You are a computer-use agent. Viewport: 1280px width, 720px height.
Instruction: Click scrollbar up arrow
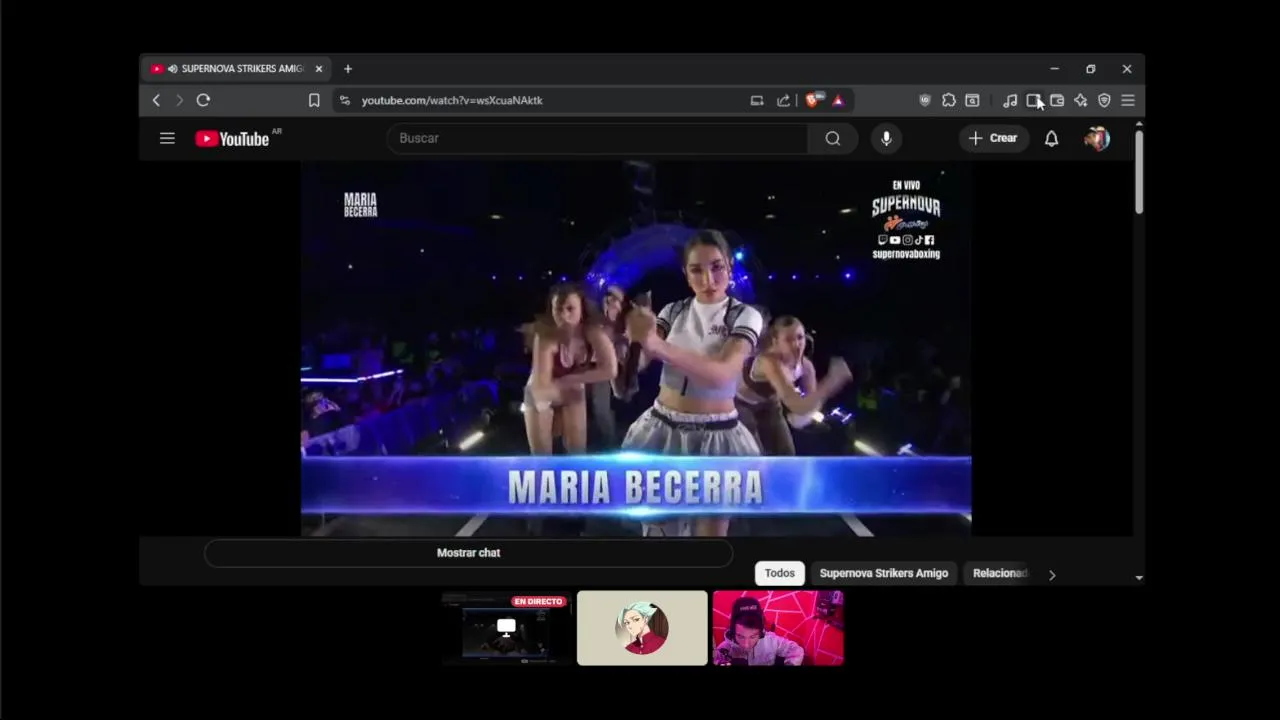1139,124
